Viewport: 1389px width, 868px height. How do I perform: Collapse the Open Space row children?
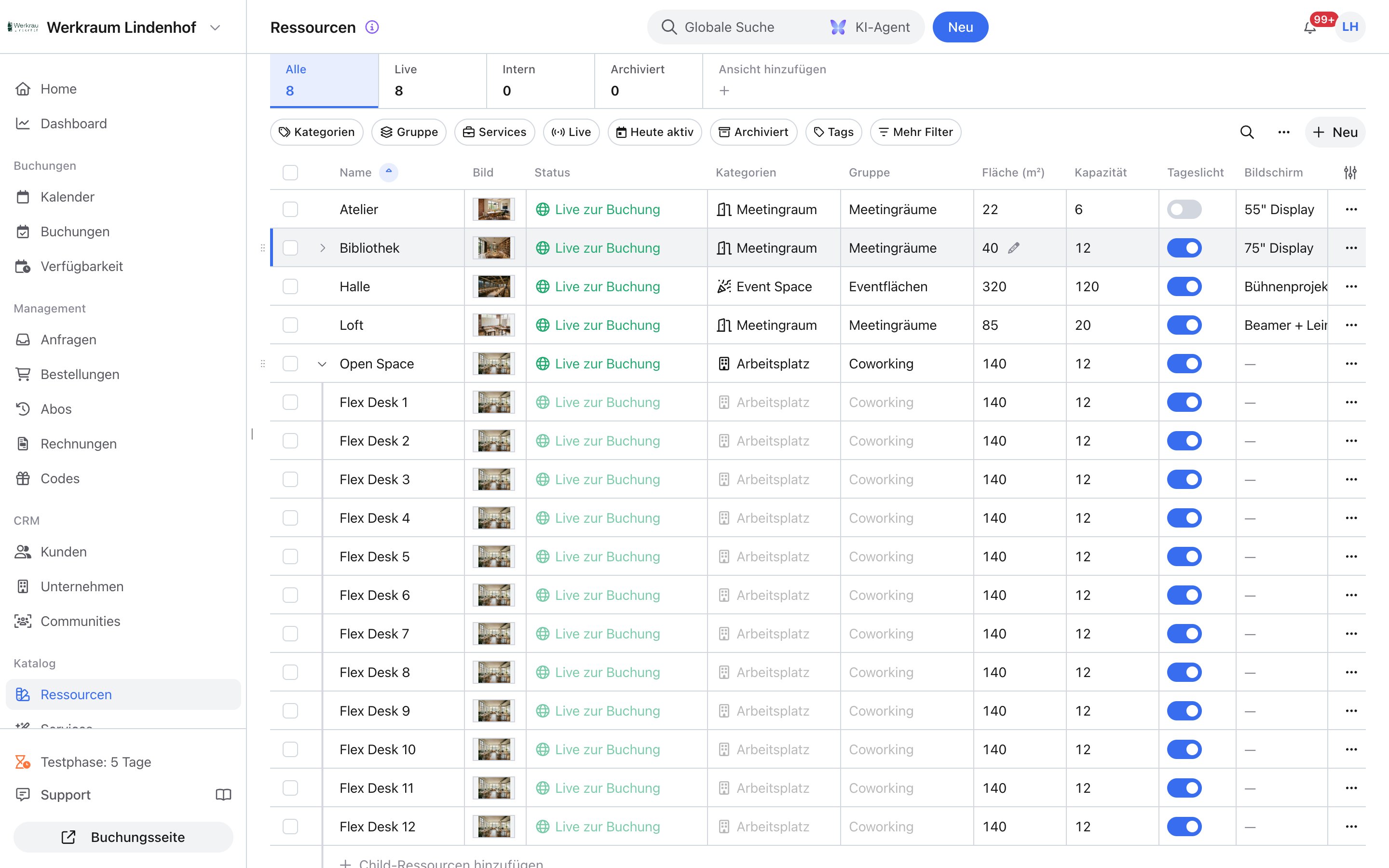pyautogui.click(x=323, y=364)
